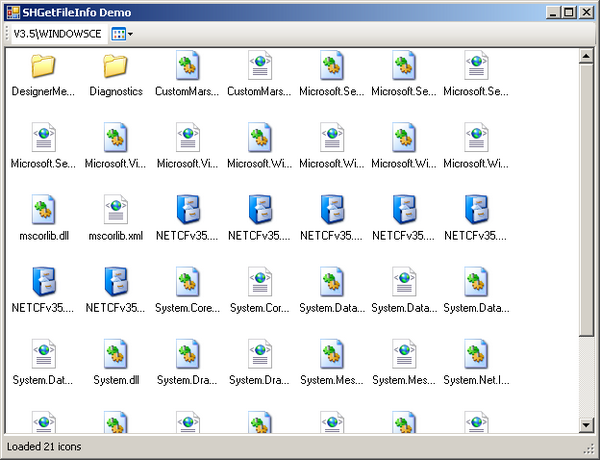Select the System.Cor... XML file
600x460 pixels.
point(259,291)
